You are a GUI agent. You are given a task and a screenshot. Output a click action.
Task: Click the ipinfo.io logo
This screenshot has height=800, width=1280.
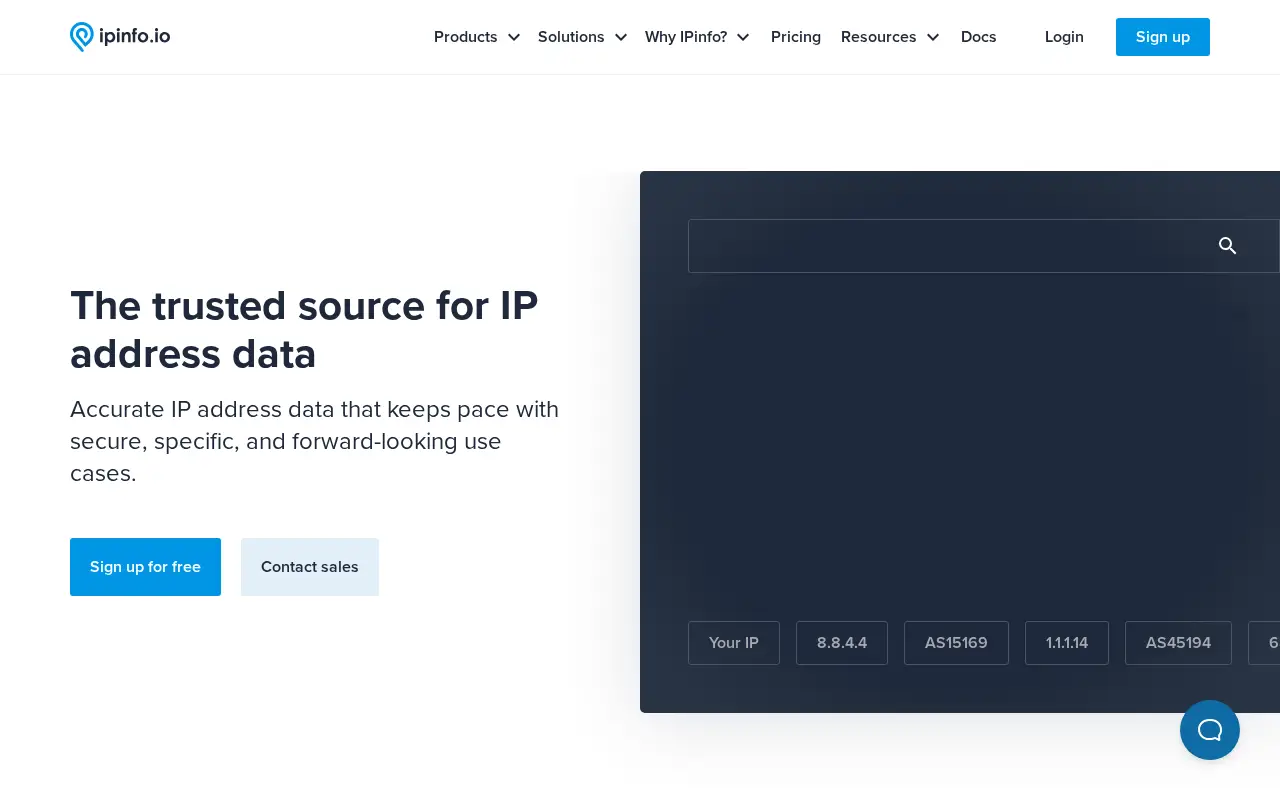[120, 37]
